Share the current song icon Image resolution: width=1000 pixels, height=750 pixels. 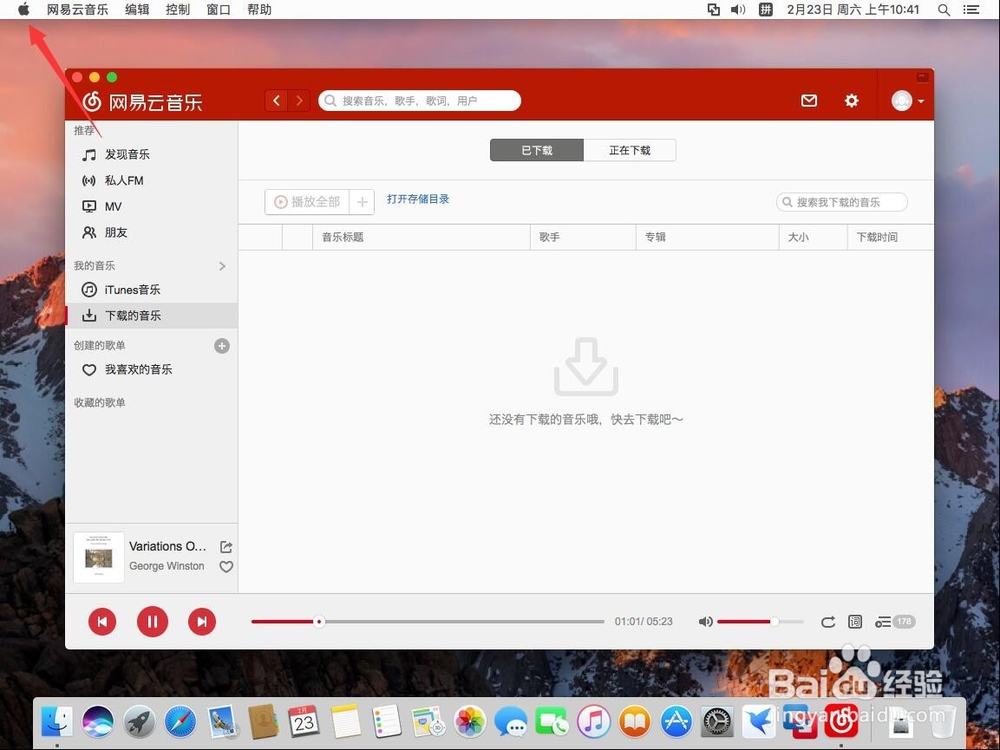pyautogui.click(x=226, y=547)
